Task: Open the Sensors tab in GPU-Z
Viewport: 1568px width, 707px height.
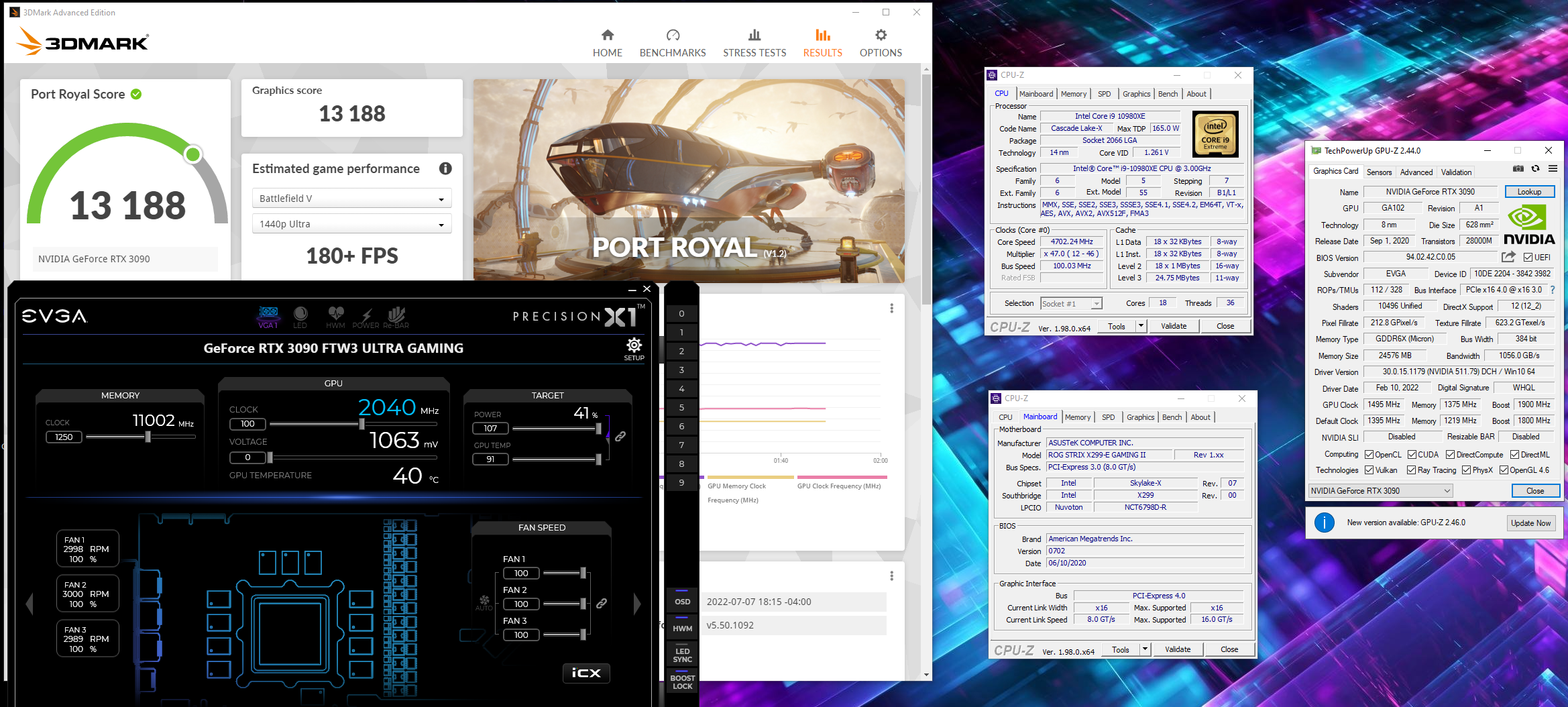Action: tap(1379, 172)
